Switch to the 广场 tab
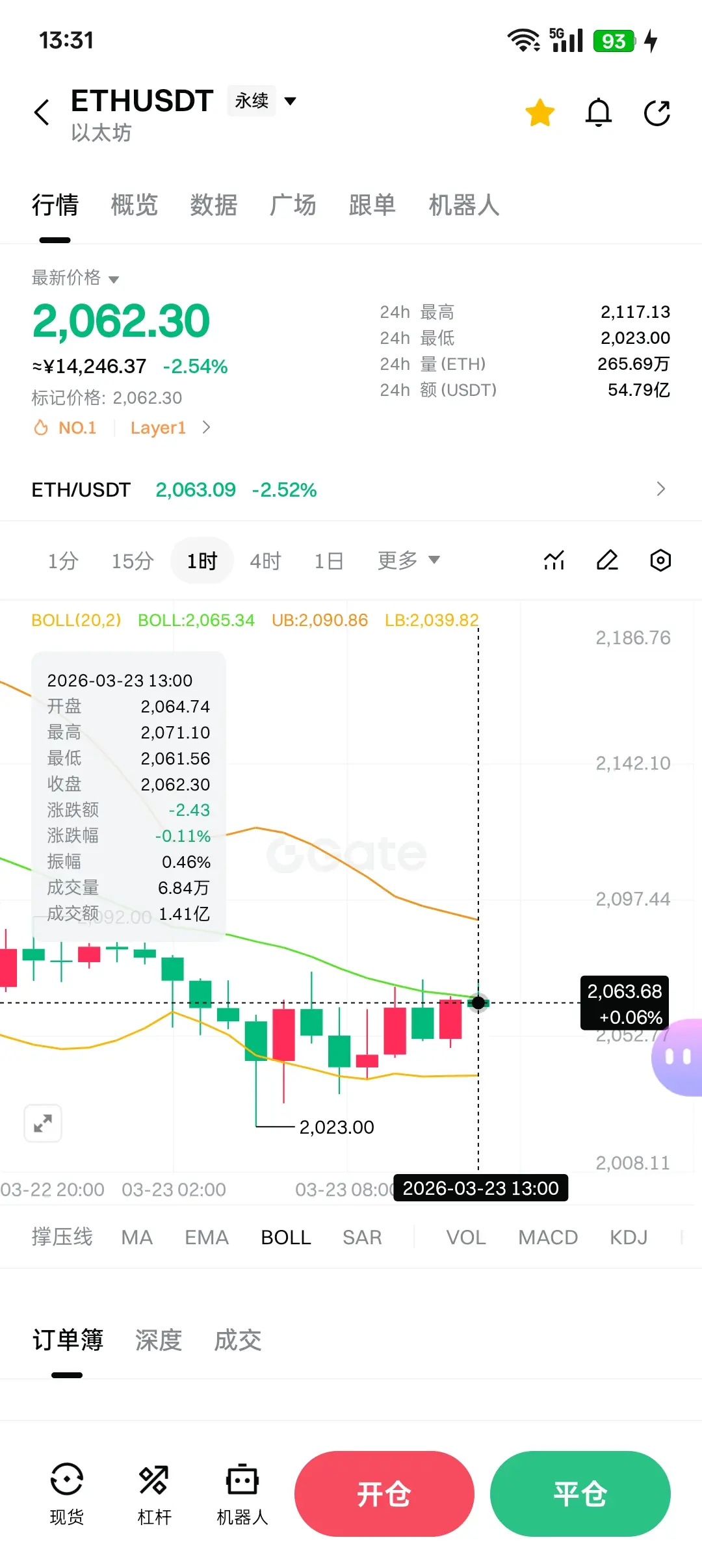702x1568 pixels. tap(293, 205)
